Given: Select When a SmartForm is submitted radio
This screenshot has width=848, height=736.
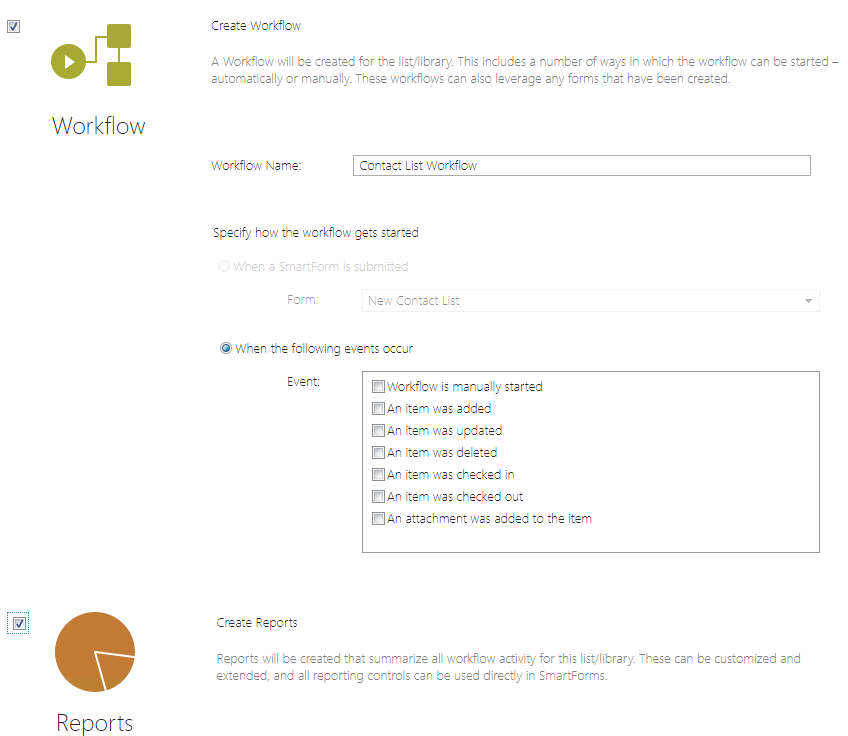Looking at the screenshot, I should 223,266.
